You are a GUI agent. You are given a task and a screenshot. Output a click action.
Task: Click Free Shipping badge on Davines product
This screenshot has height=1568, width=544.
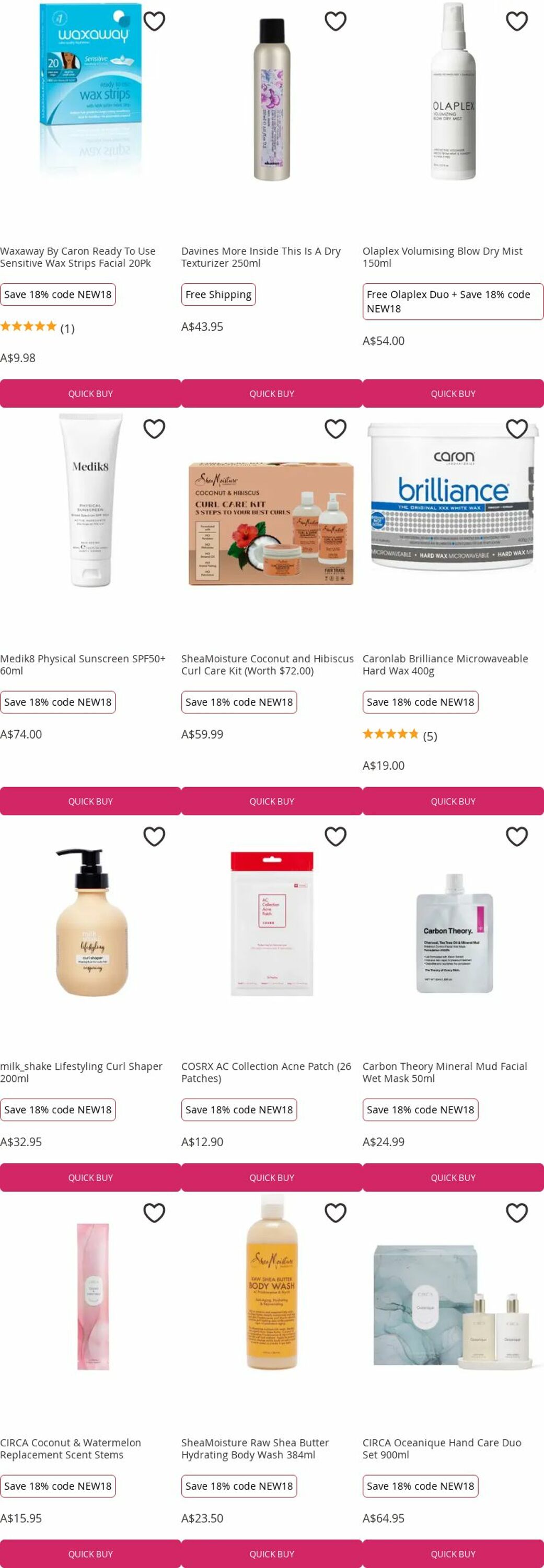218,295
